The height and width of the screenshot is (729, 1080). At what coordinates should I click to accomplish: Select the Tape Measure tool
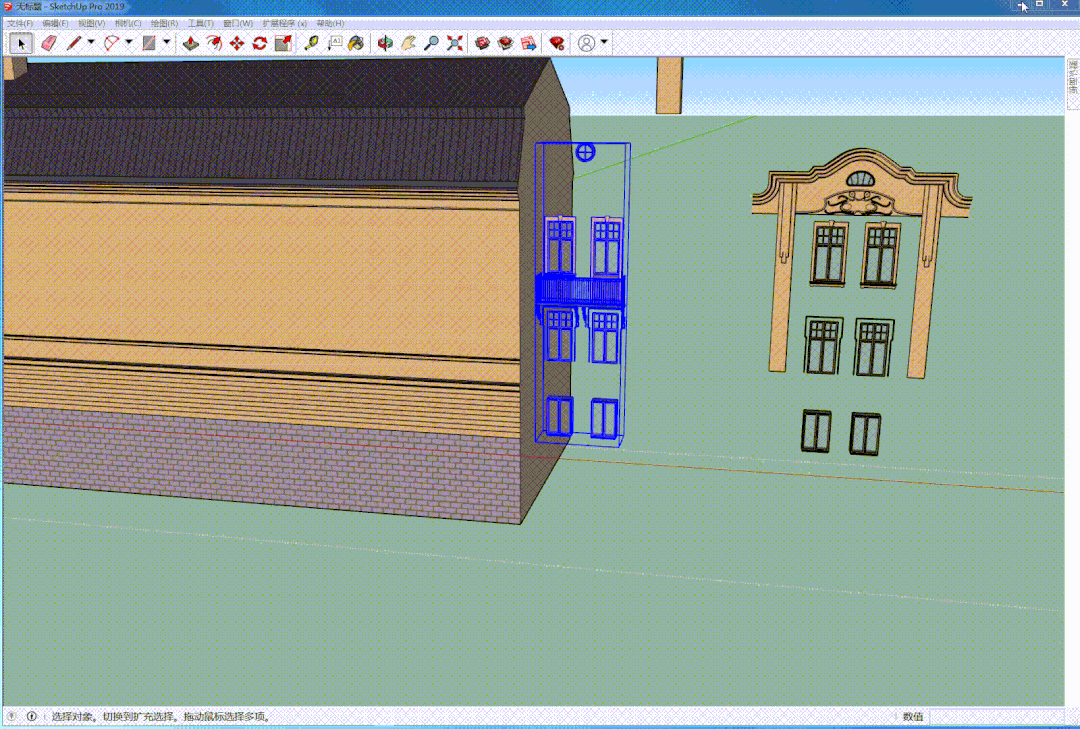point(311,43)
